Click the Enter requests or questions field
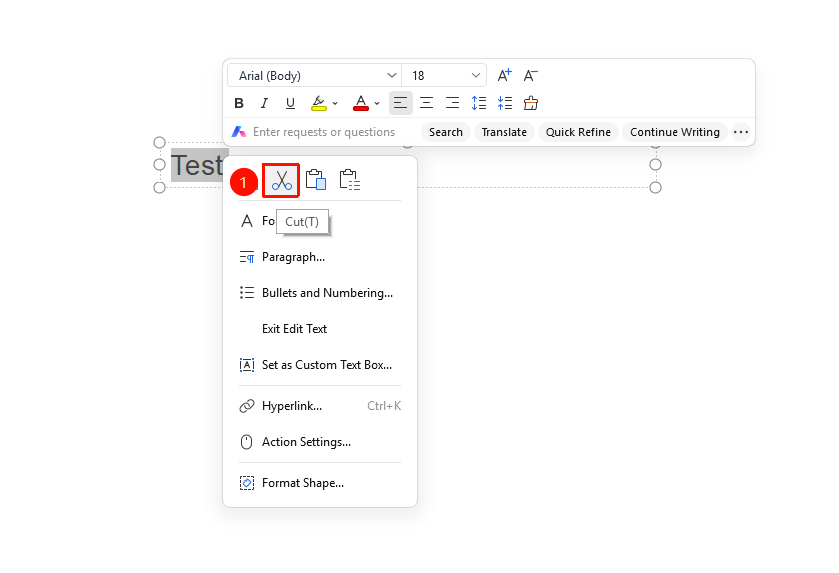This screenshot has width=839, height=573. tap(324, 132)
